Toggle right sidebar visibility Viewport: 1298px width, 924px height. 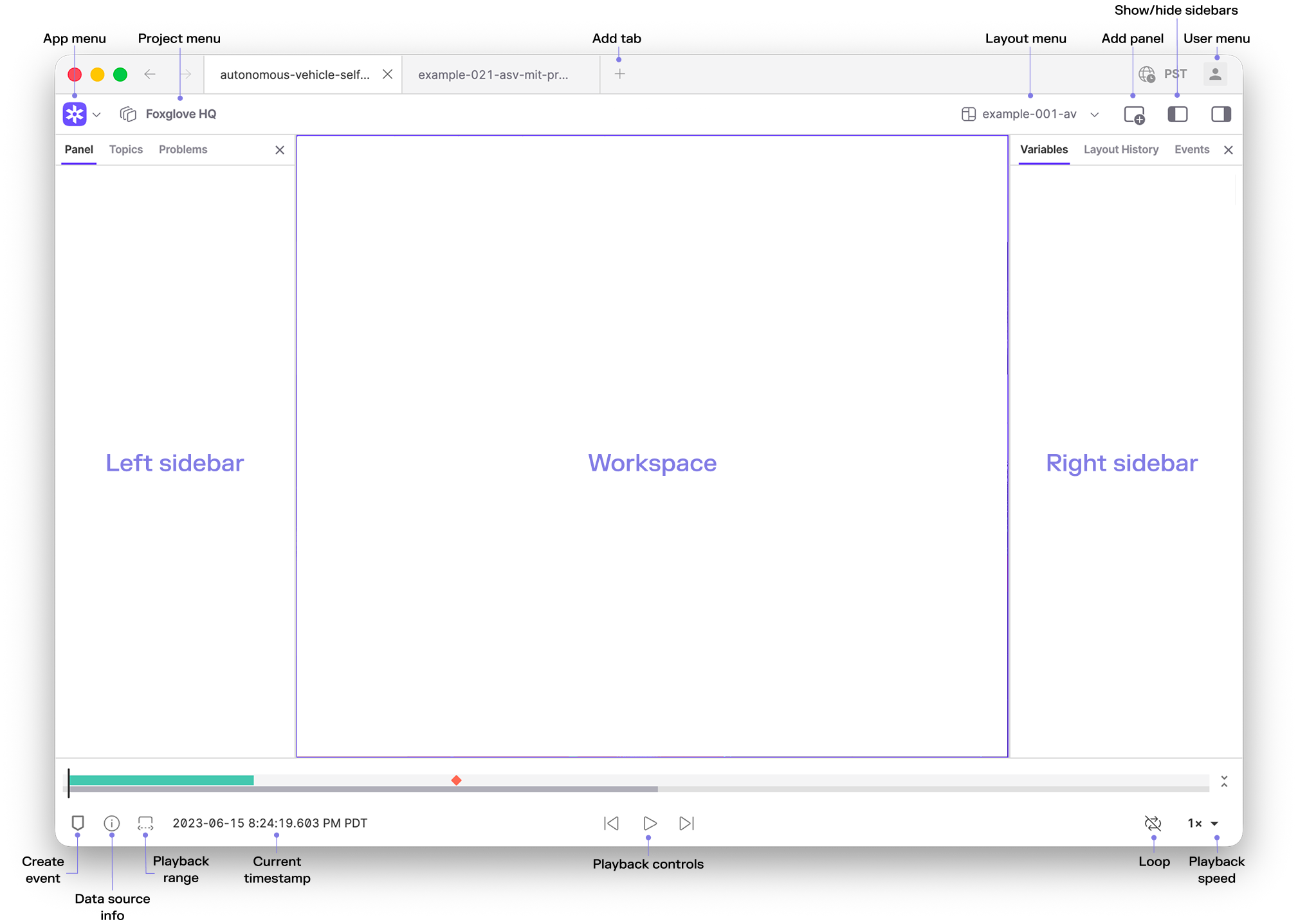[1220, 114]
